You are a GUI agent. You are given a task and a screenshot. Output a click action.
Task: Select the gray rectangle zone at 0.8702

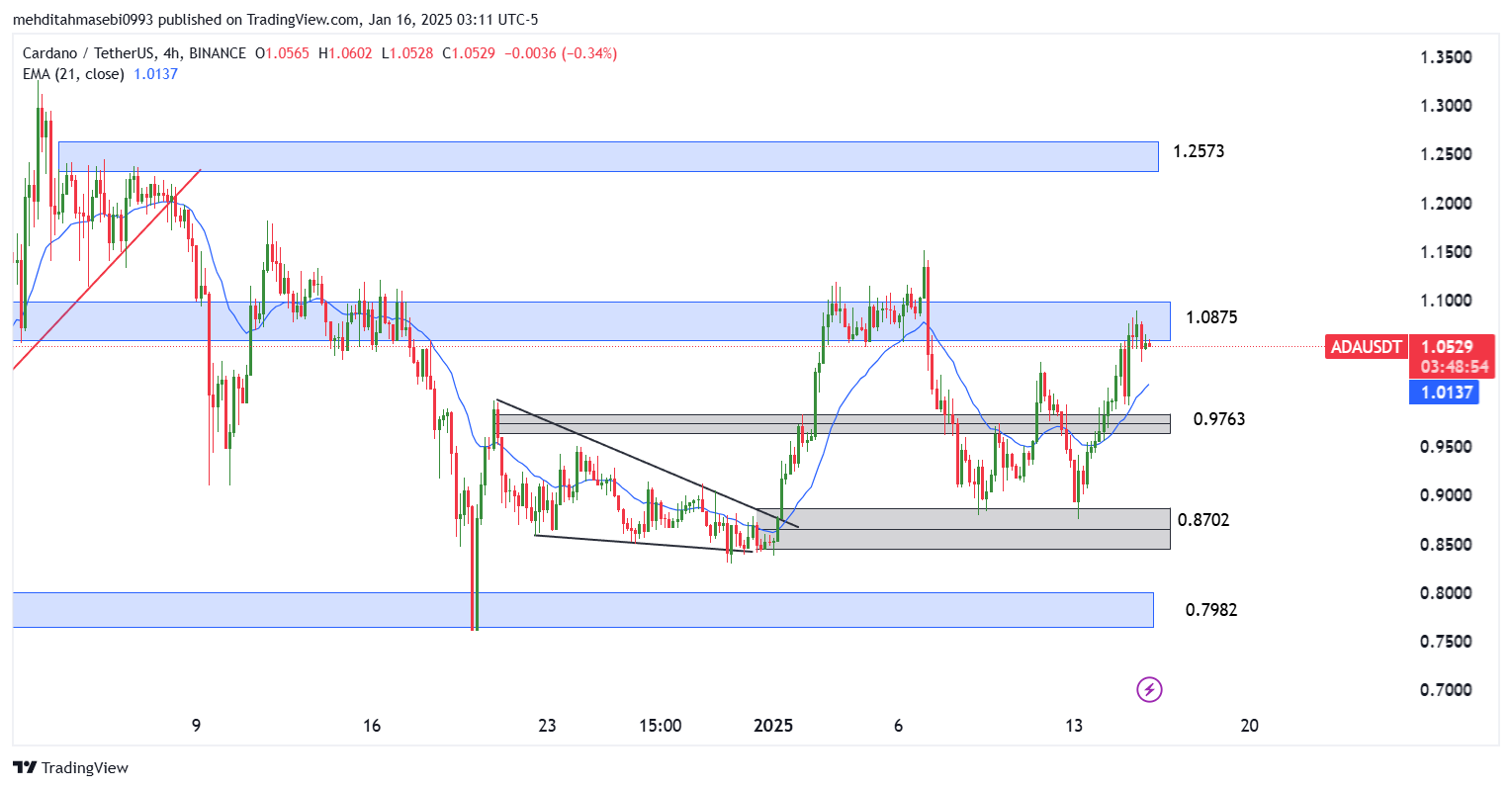(964, 529)
